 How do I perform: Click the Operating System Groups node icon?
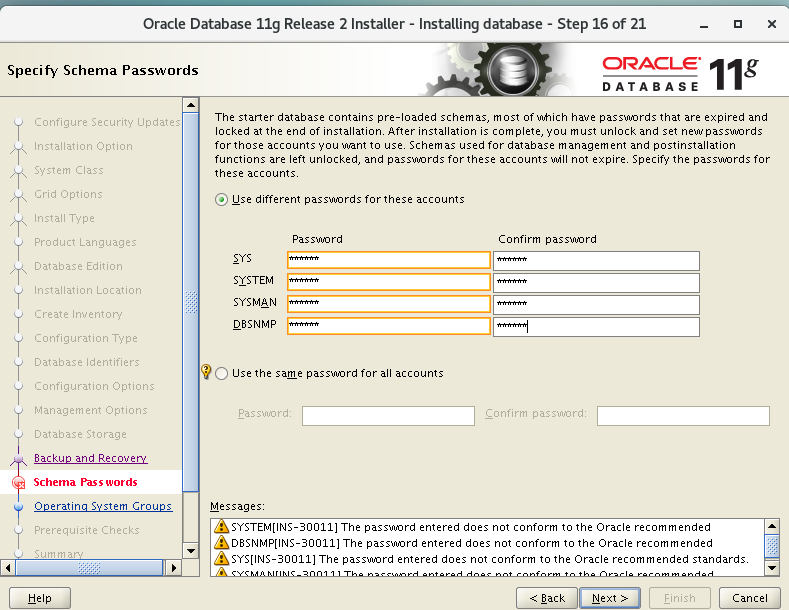click(x=19, y=507)
